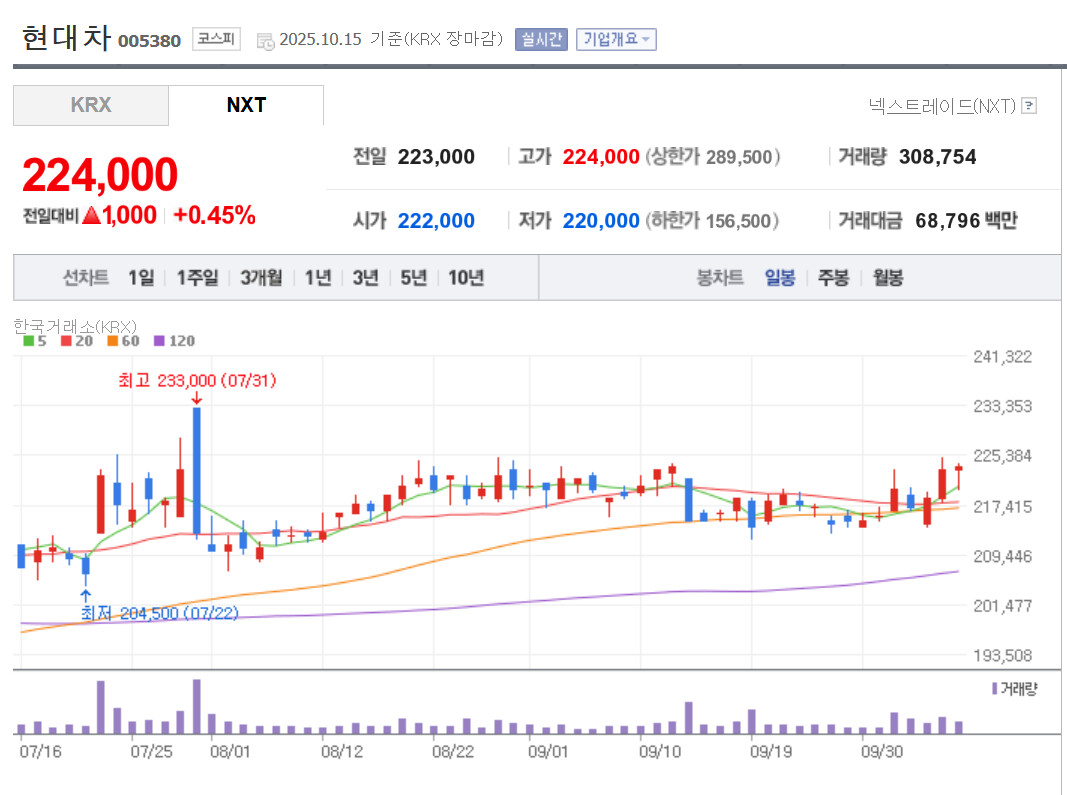
Task: Click the 거래량 volume legend marker
Action: [995, 689]
